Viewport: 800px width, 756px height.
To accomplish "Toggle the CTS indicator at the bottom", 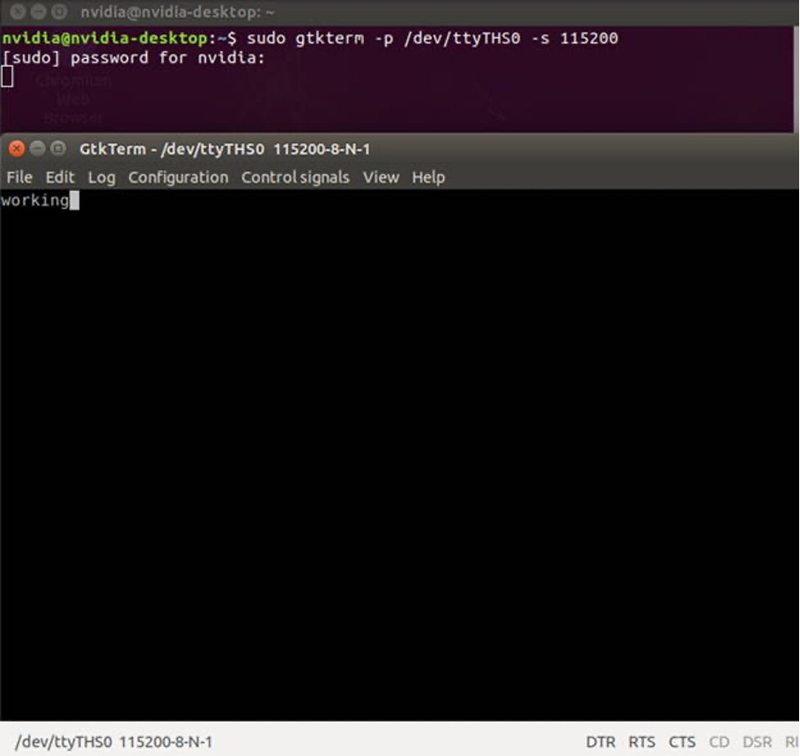I will pos(681,742).
